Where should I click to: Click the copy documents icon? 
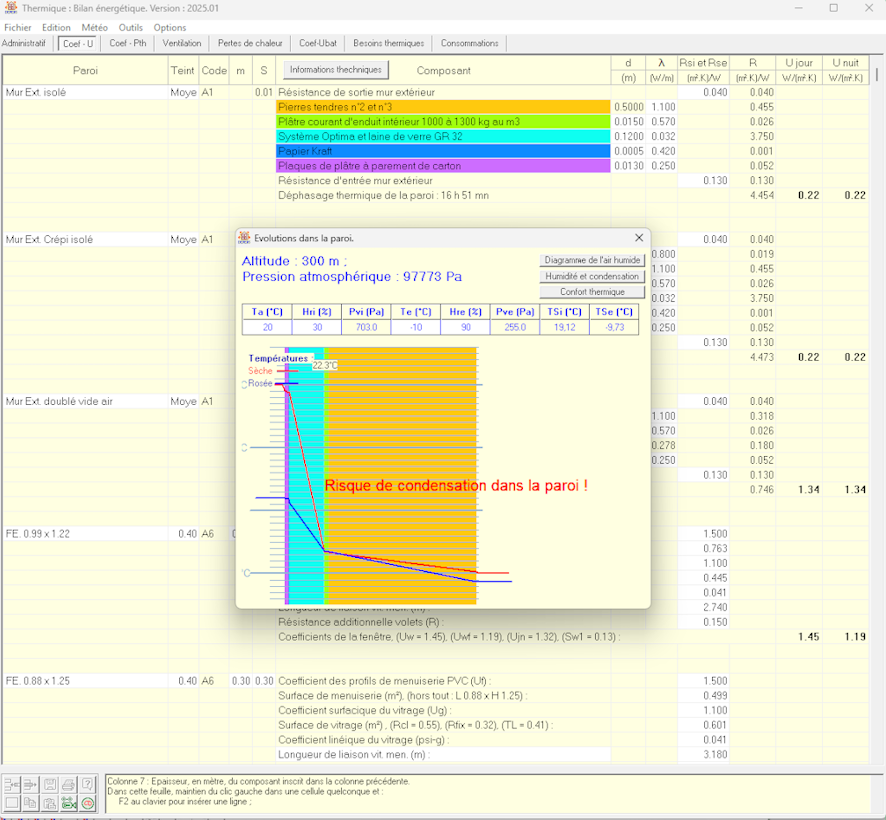point(31,803)
